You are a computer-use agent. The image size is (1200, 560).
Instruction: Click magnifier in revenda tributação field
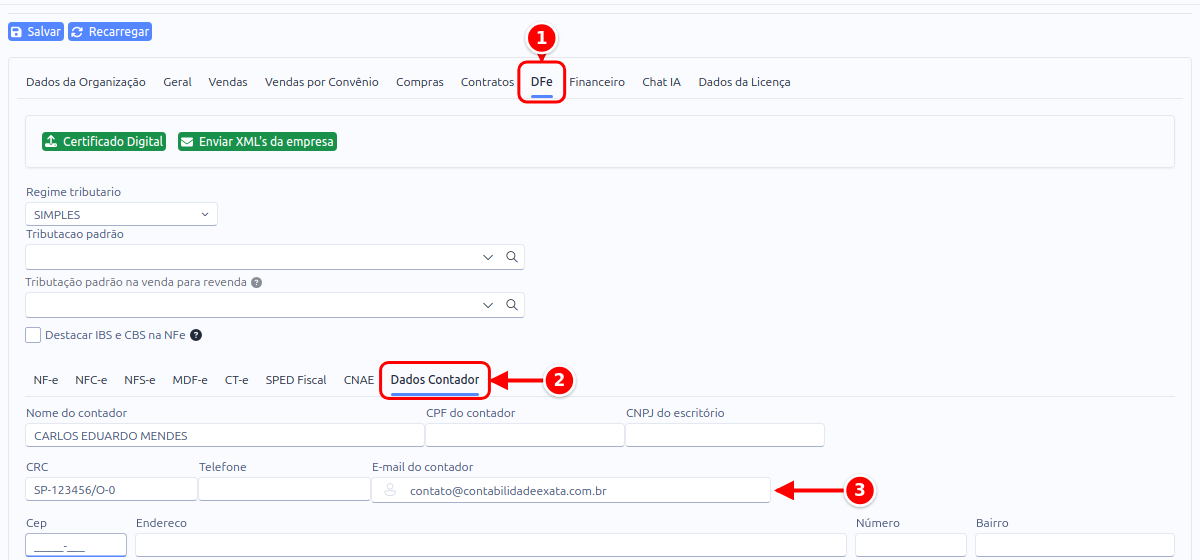pyautogui.click(x=511, y=305)
